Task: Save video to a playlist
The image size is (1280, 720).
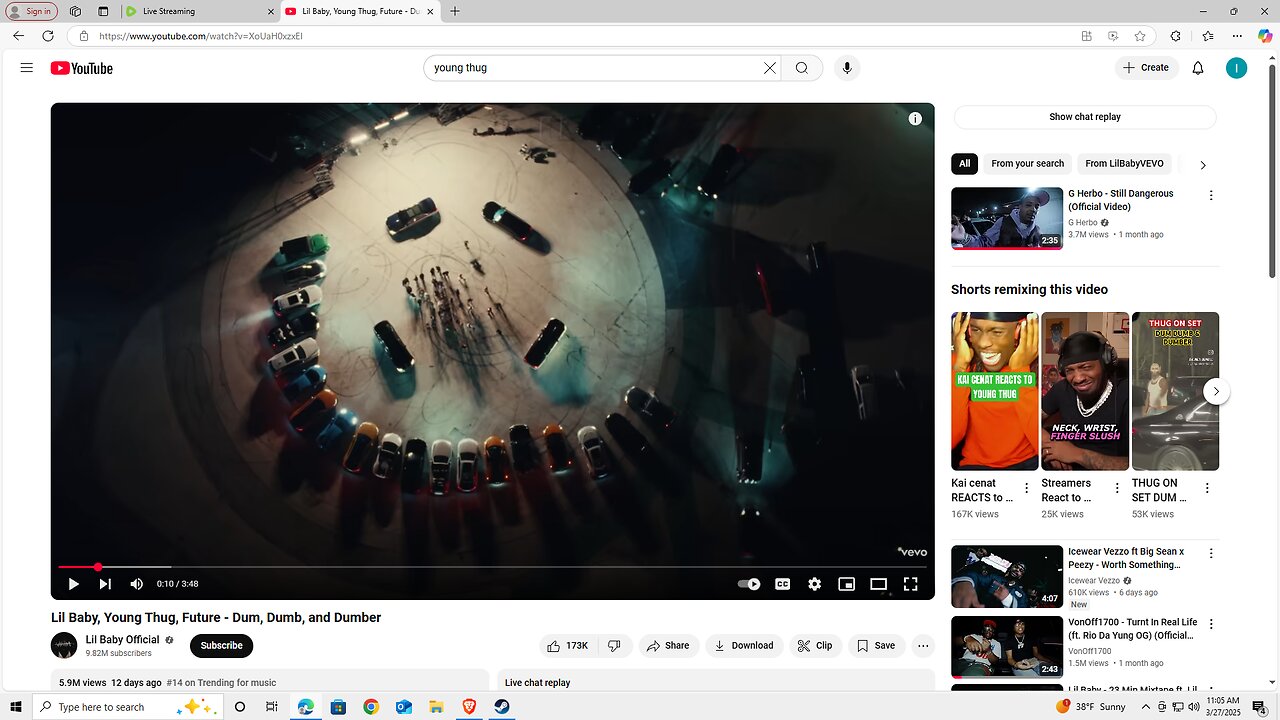Action: click(x=876, y=646)
